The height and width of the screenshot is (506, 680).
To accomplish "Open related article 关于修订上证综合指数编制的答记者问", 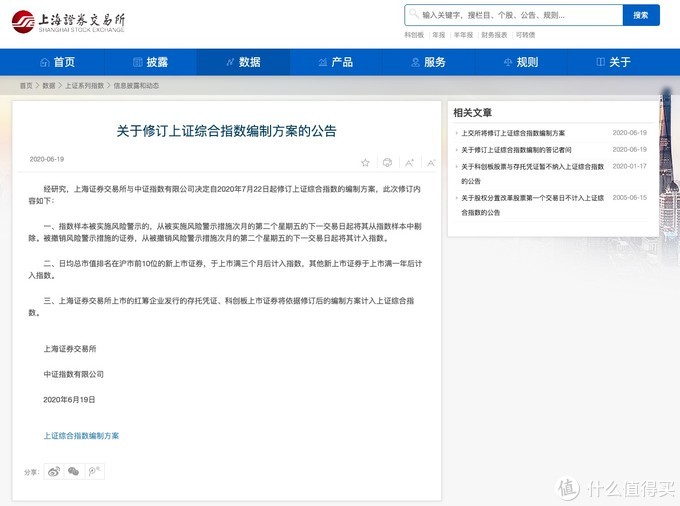I will click(x=516, y=150).
